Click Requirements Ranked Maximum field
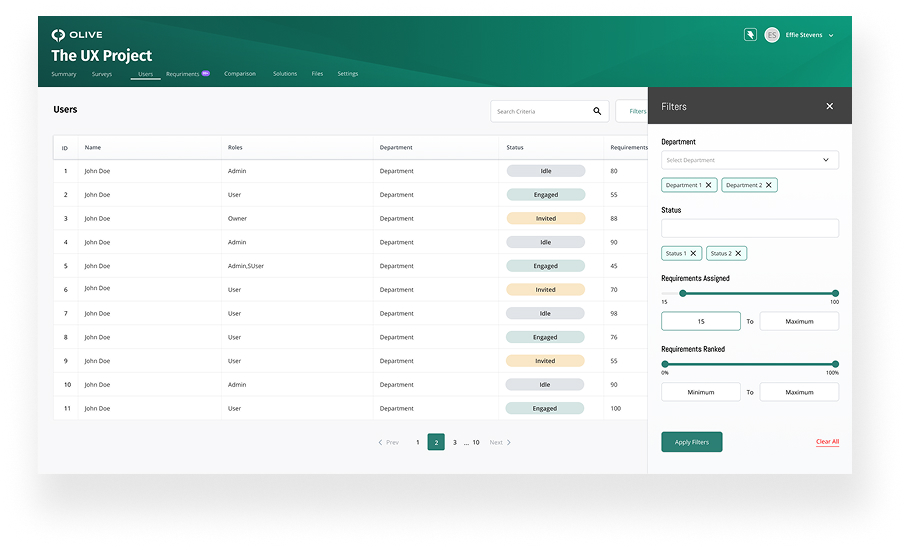The width and height of the screenshot is (906, 550). click(x=799, y=392)
